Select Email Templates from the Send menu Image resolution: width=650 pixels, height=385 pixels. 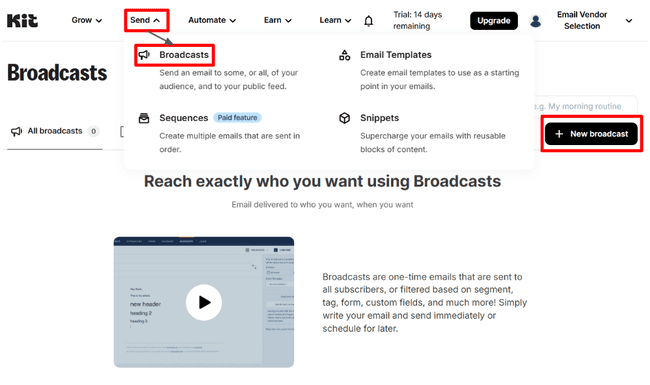(395, 55)
